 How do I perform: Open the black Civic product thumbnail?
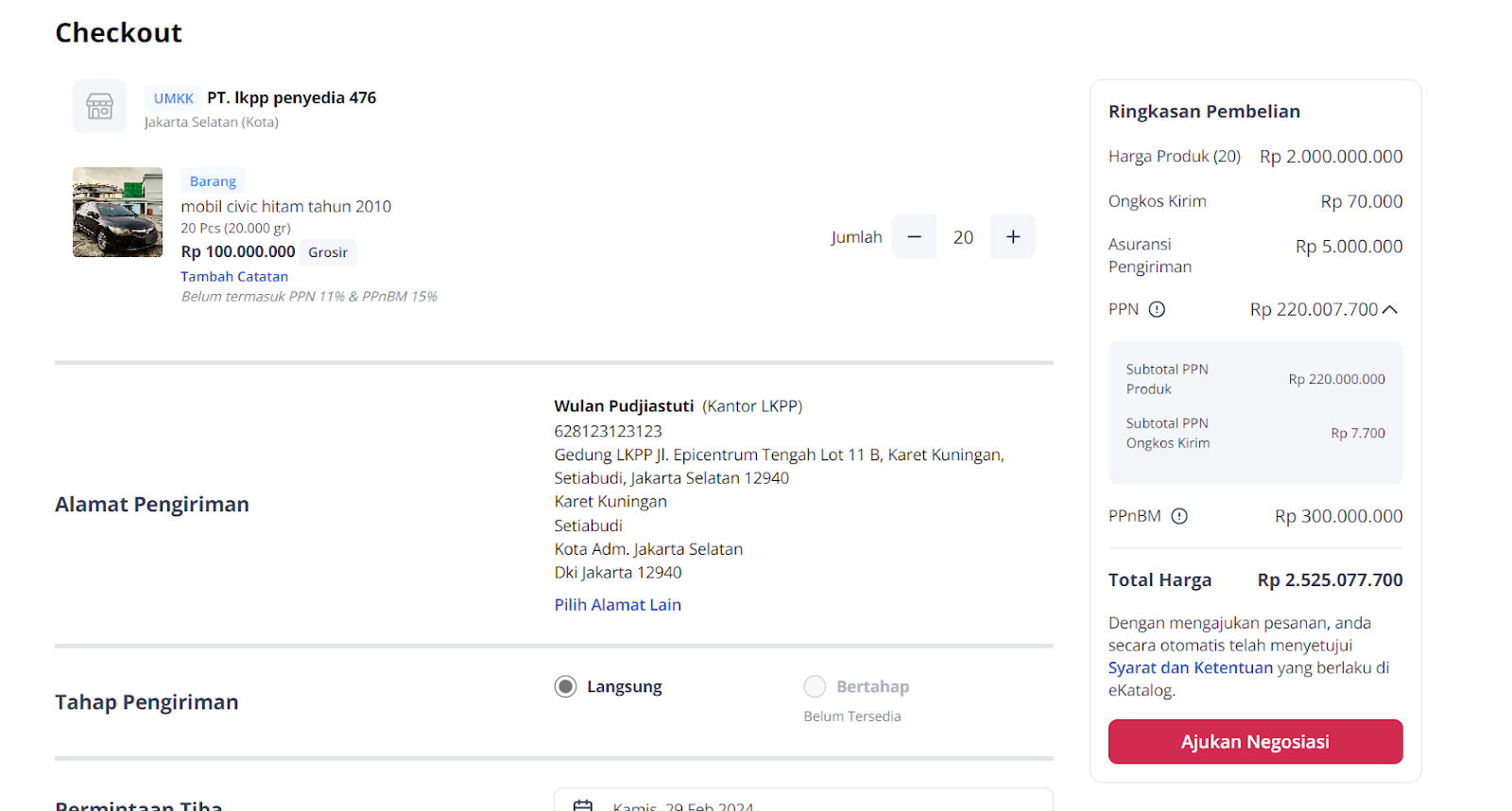click(x=117, y=213)
